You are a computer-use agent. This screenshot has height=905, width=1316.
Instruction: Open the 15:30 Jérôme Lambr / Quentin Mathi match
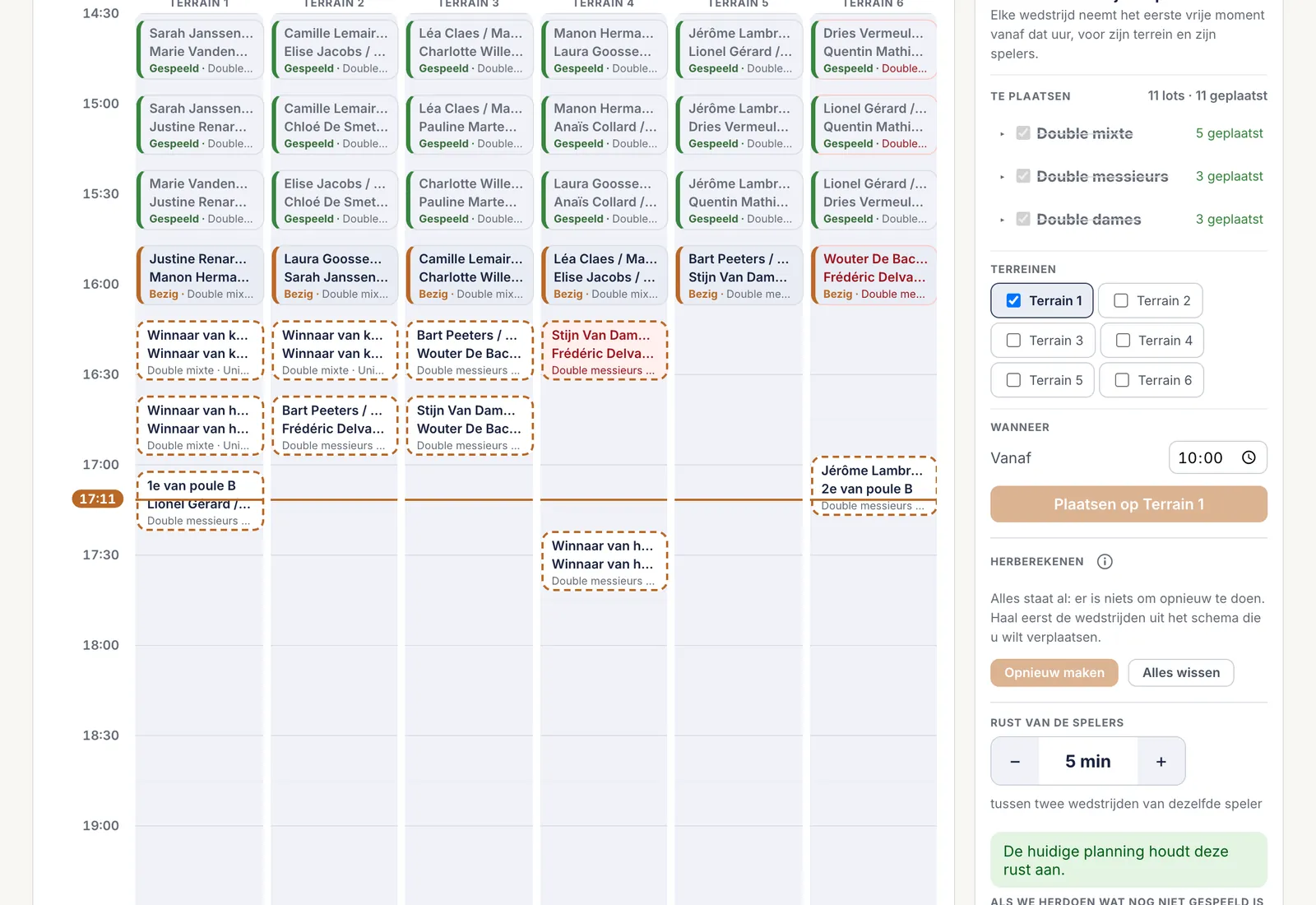coord(739,200)
